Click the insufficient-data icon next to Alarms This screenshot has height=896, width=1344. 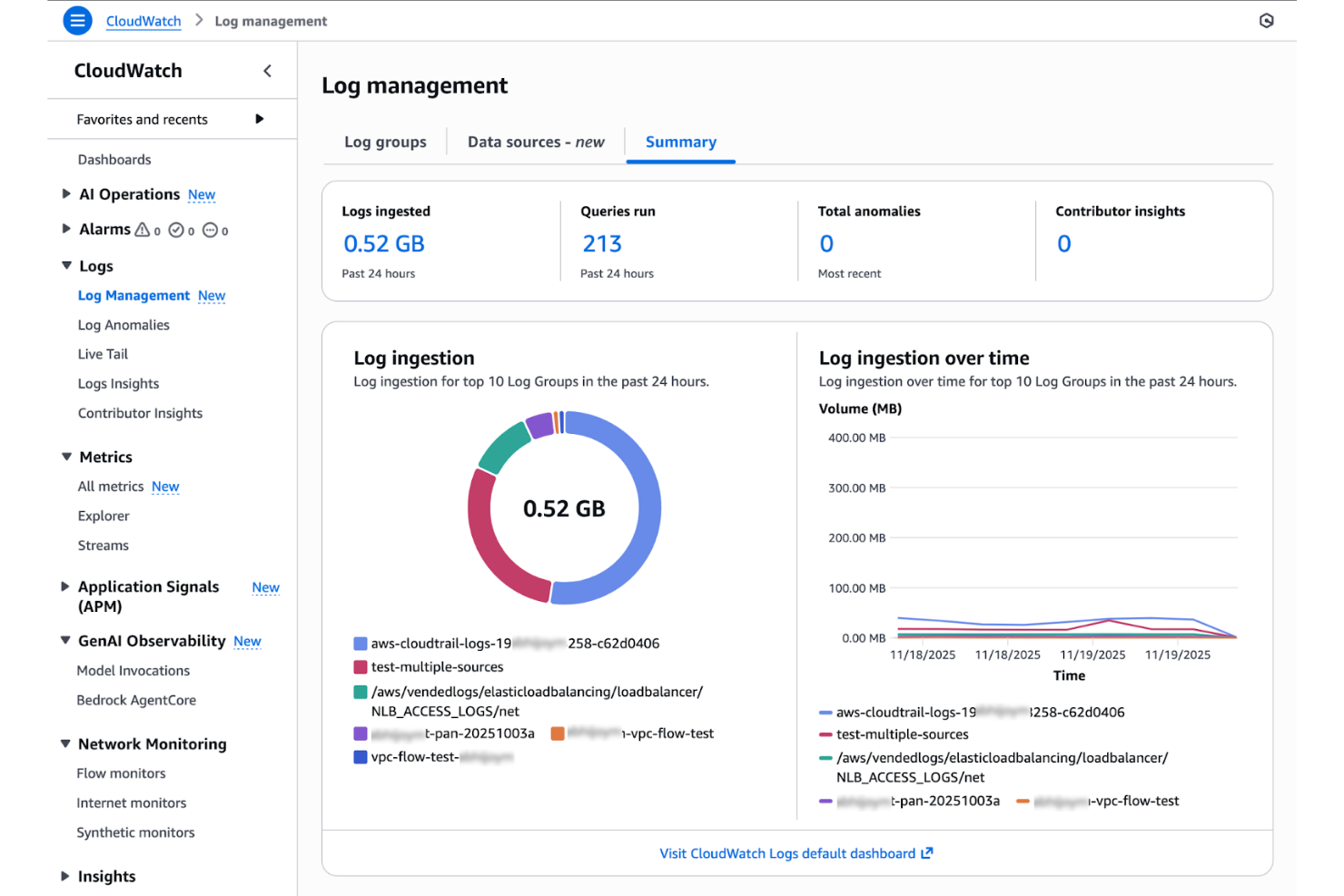(210, 230)
